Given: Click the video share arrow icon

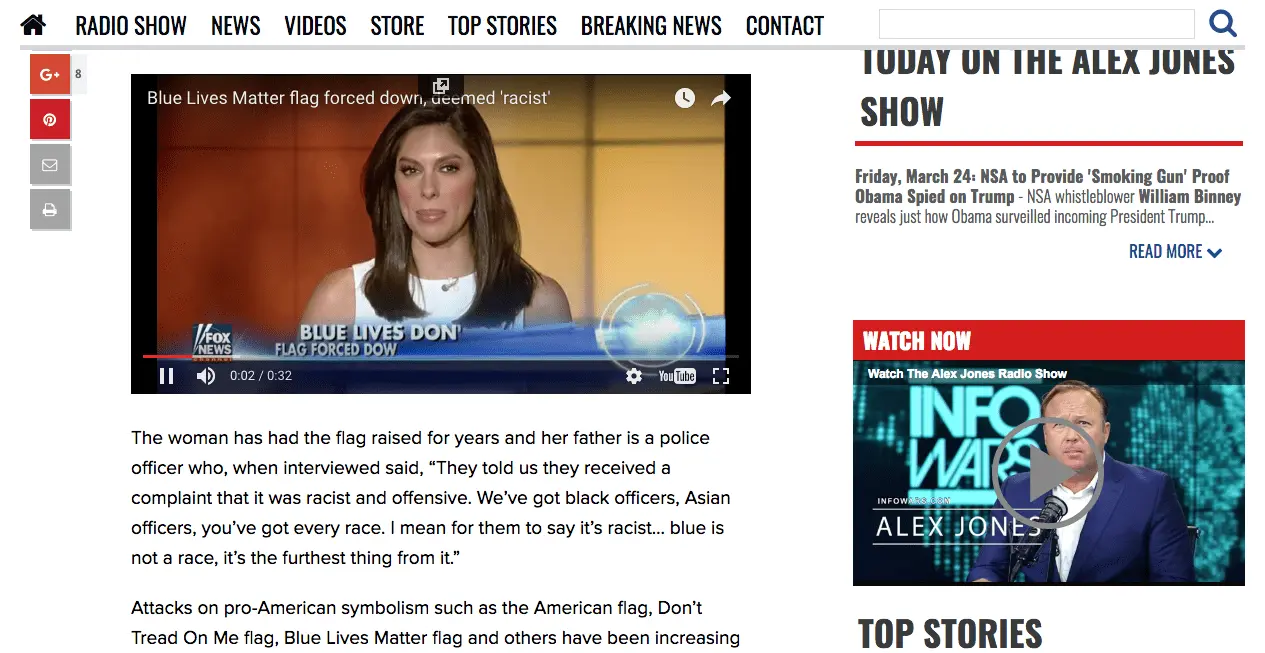Looking at the screenshot, I should (720, 98).
